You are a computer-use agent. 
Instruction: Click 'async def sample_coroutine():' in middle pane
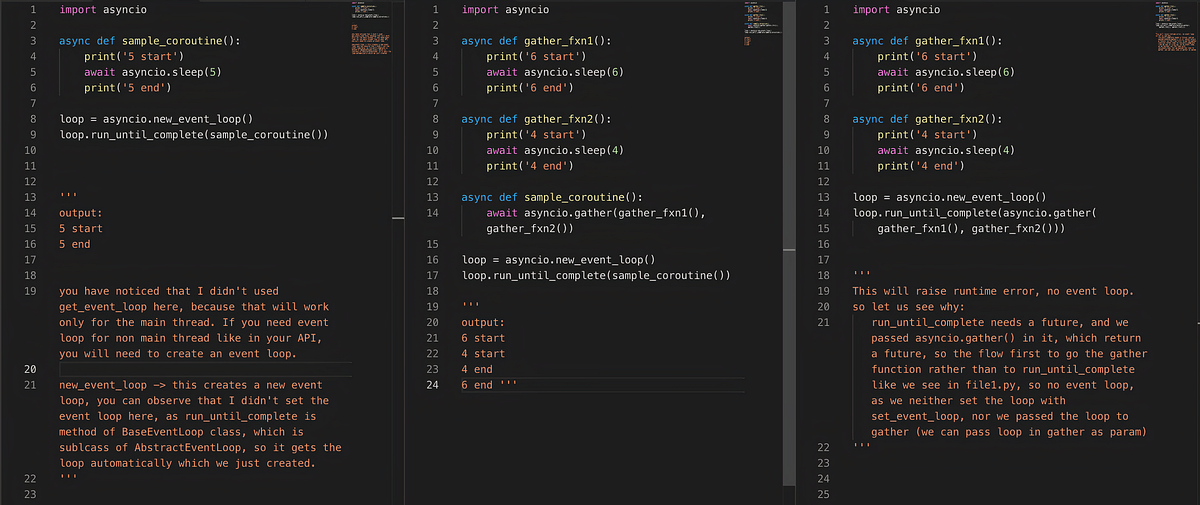(551, 197)
